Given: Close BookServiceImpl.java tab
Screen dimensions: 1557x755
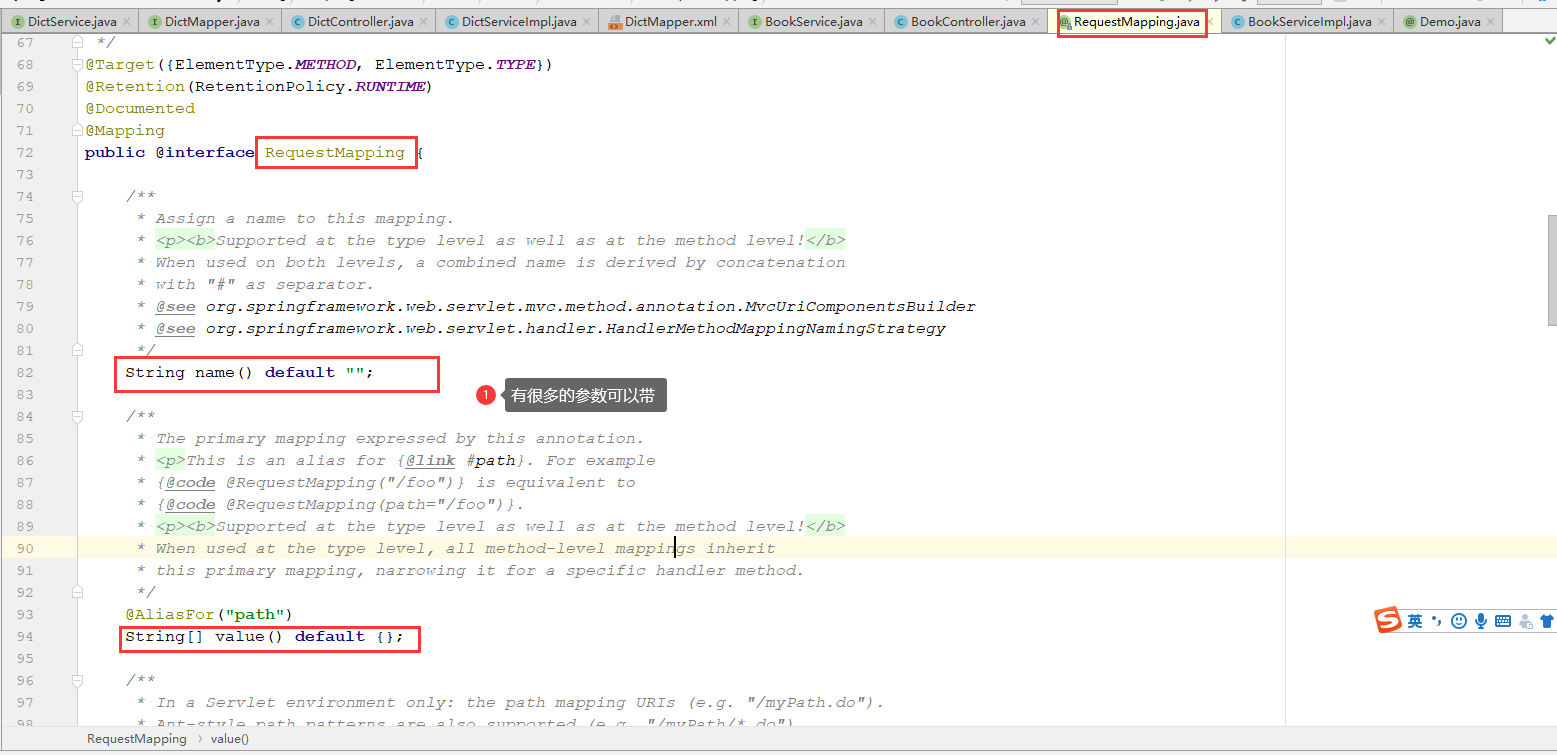Looking at the screenshot, I should (1382, 21).
